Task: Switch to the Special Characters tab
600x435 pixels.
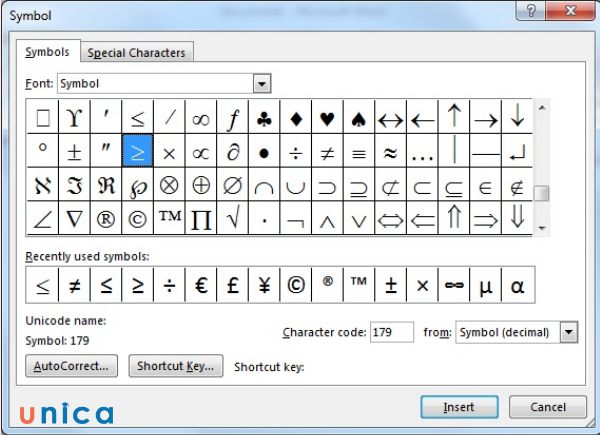Action: [136, 52]
